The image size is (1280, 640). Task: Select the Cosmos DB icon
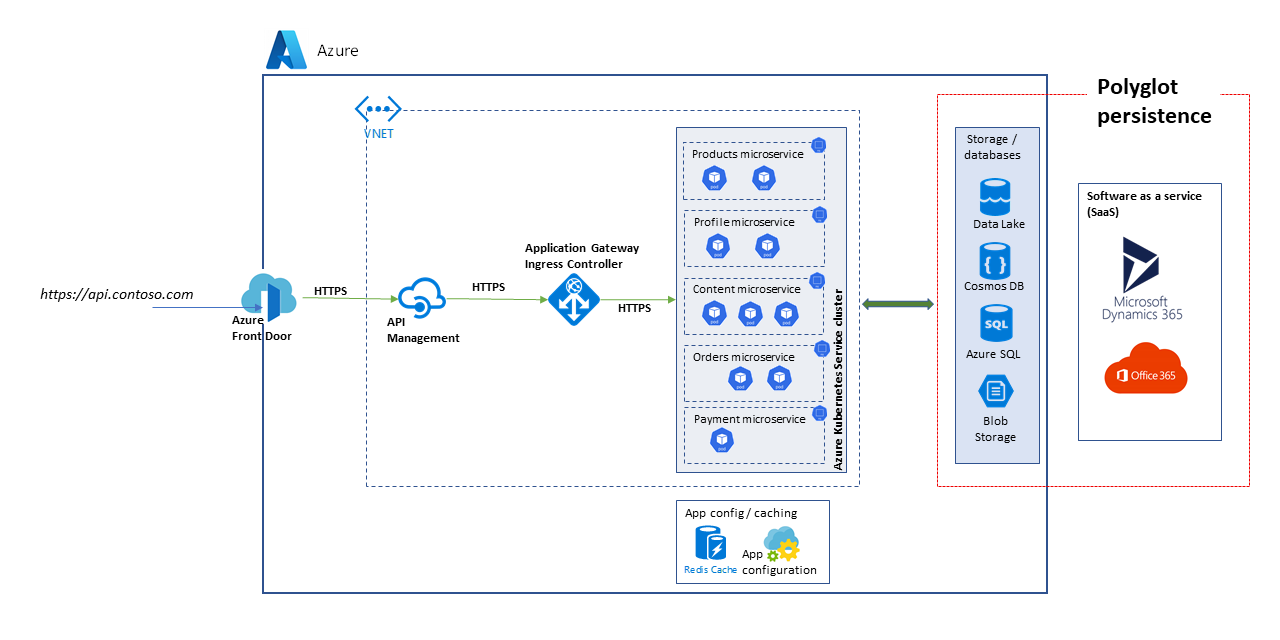pos(994,262)
